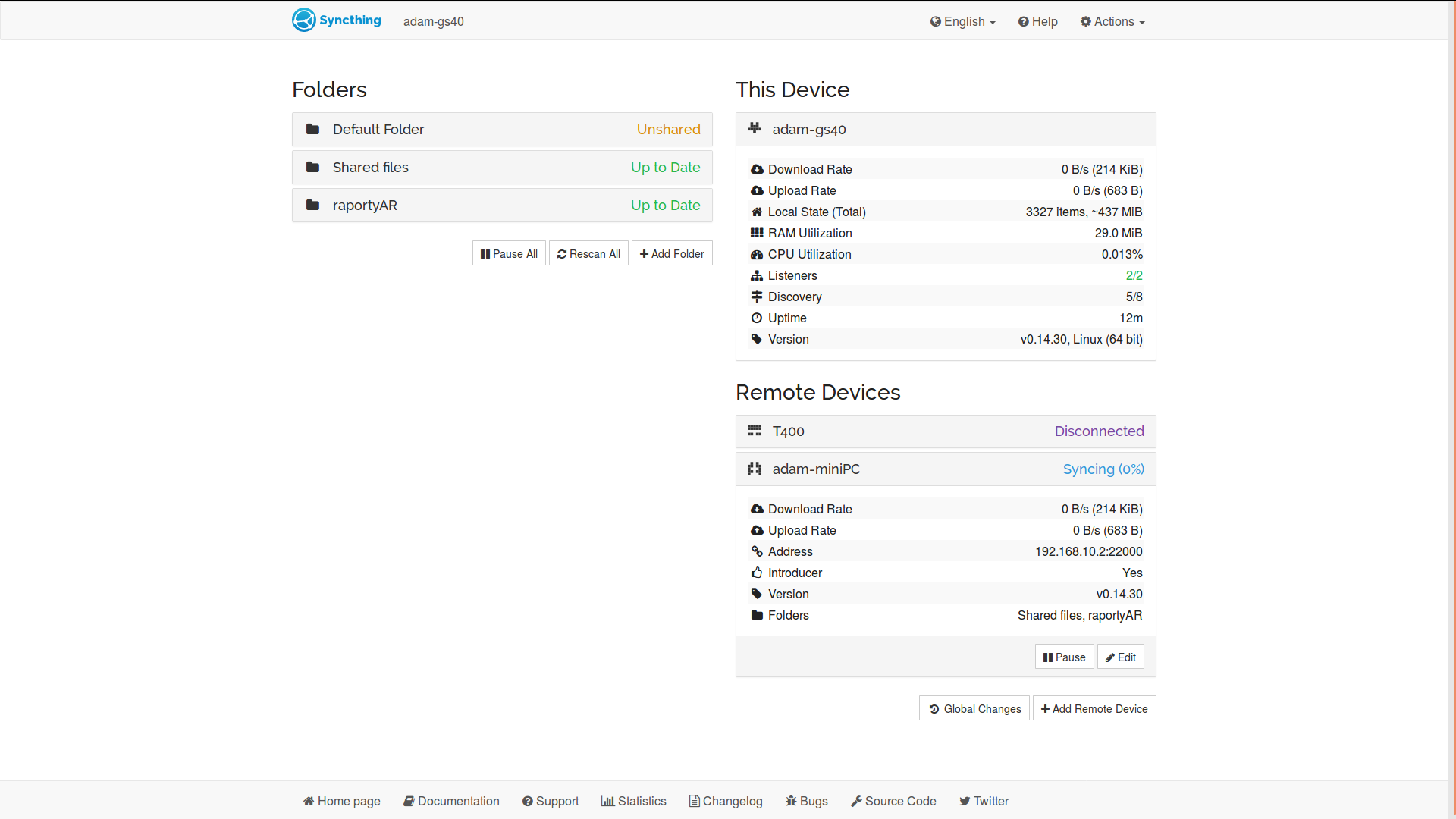The width and height of the screenshot is (1456, 819).
Task: Open the Source Code link
Action: (x=893, y=801)
